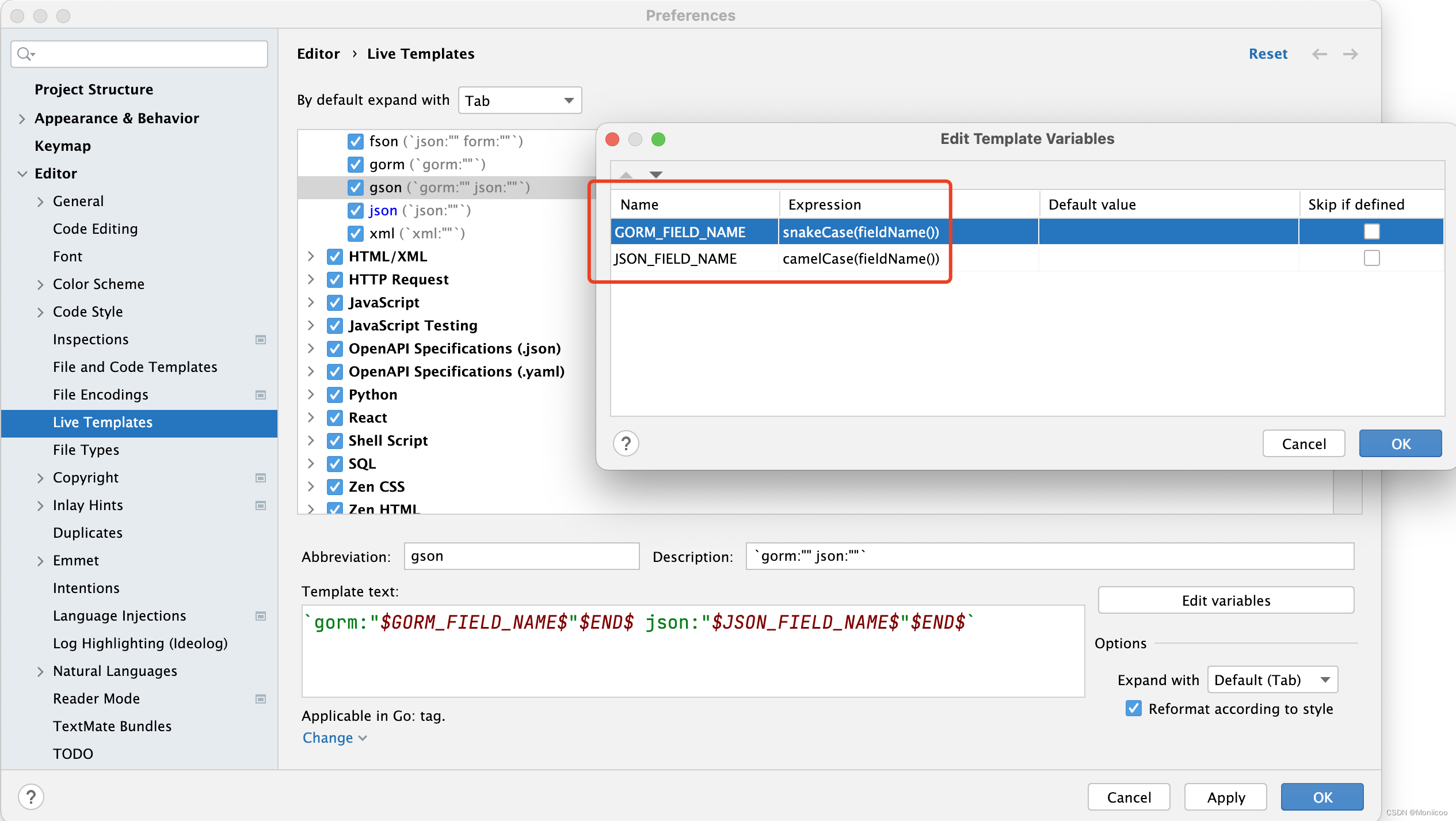The image size is (1456, 821).
Task: Open the Expand with Default (Tab) dropdown
Action: (x=1272, y=680)
